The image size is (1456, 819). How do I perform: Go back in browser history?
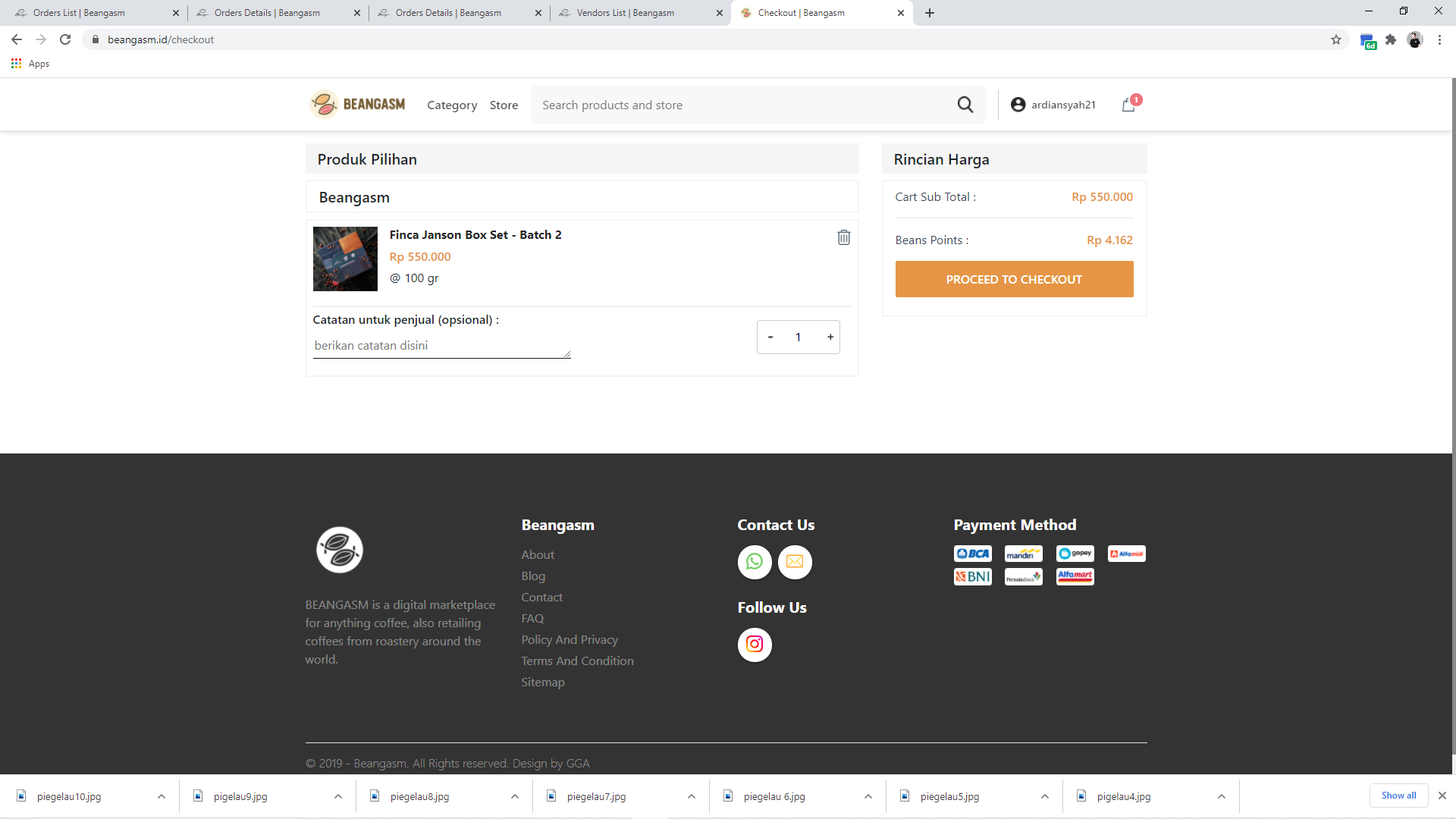pos(17,39)
